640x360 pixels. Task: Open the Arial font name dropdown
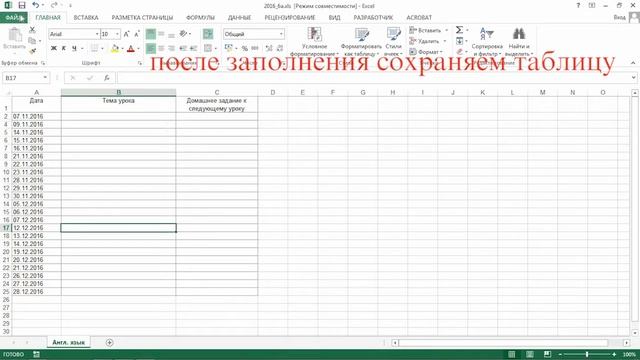(97, 34)
